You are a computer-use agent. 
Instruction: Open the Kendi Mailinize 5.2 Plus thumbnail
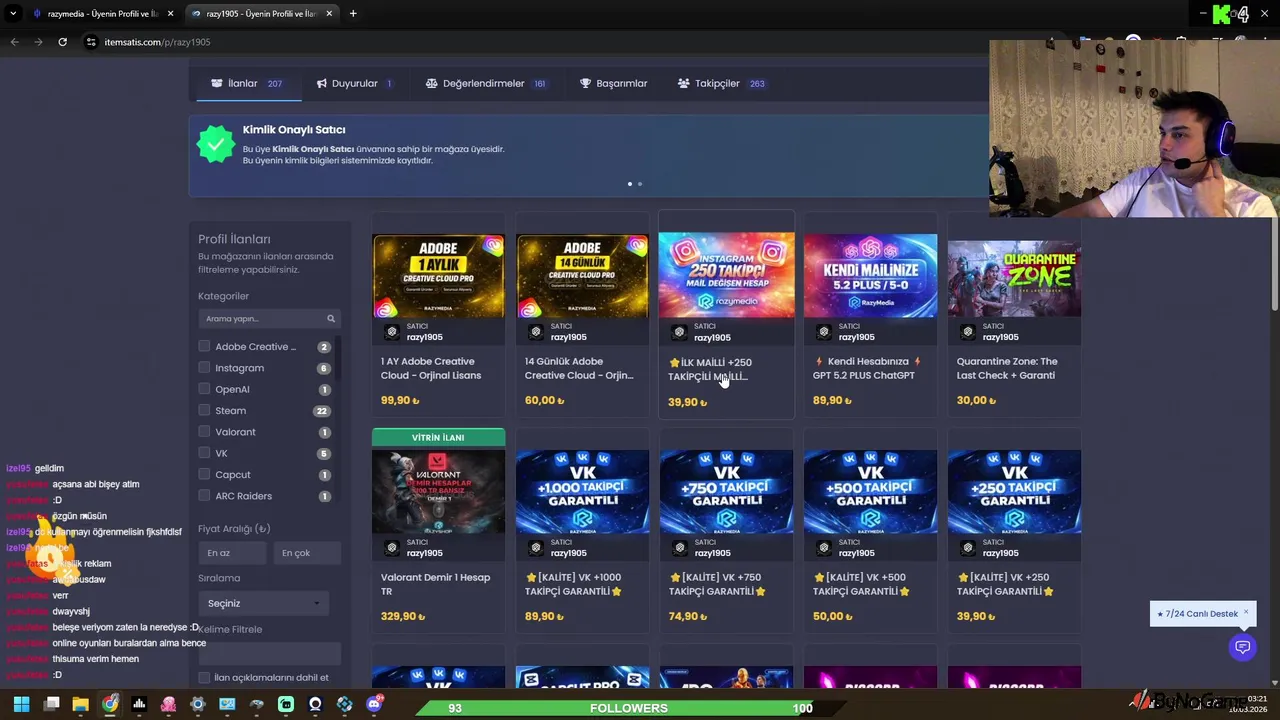point(870,275)
